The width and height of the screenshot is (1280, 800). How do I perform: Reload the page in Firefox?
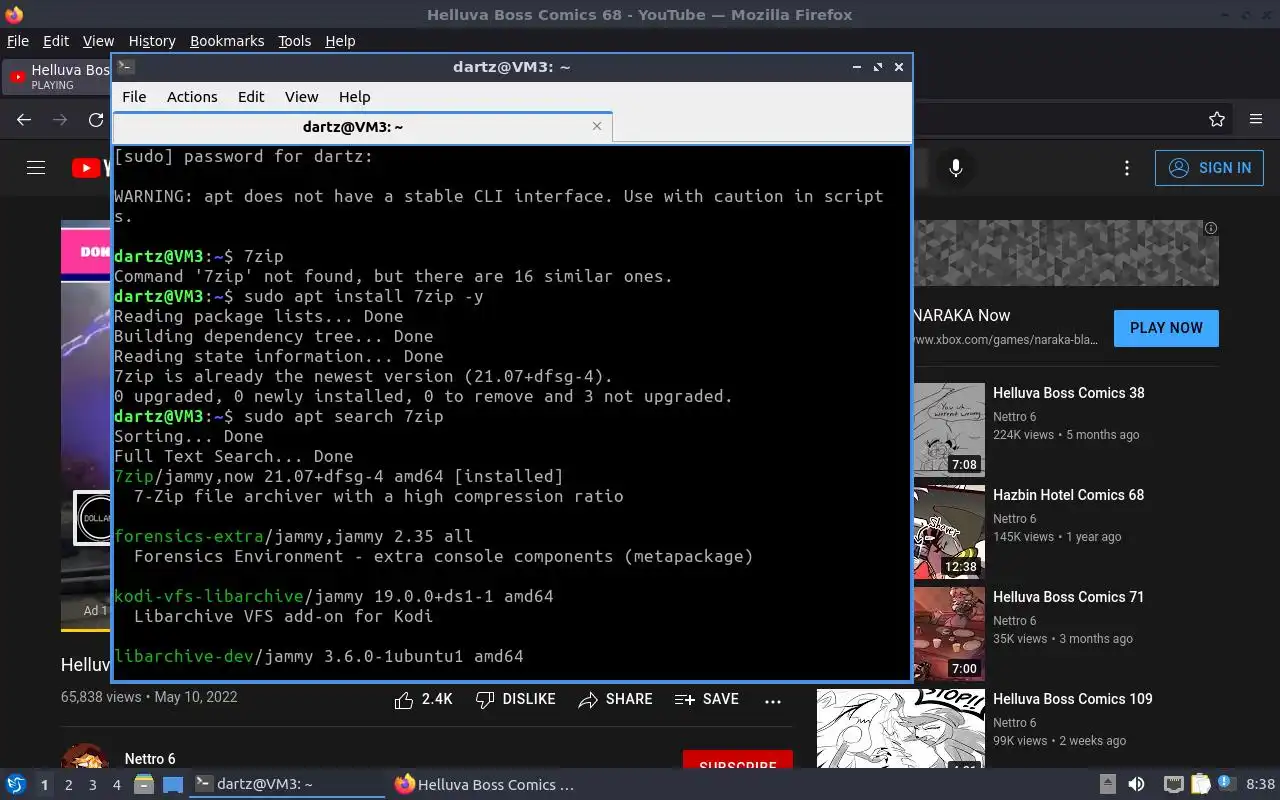pos(96,119)
